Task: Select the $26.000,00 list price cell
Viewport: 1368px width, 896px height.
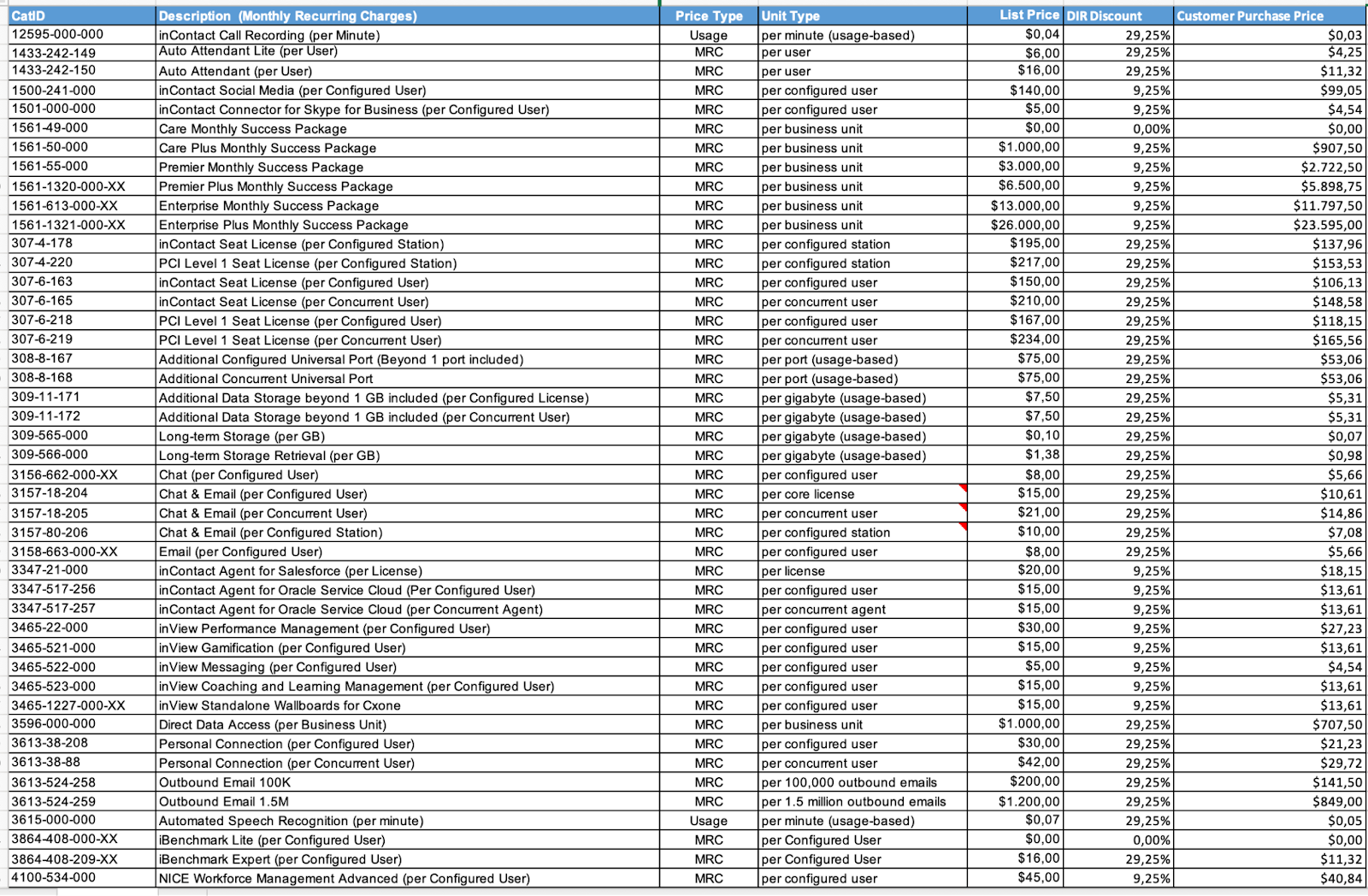Action: (1015, 225)
